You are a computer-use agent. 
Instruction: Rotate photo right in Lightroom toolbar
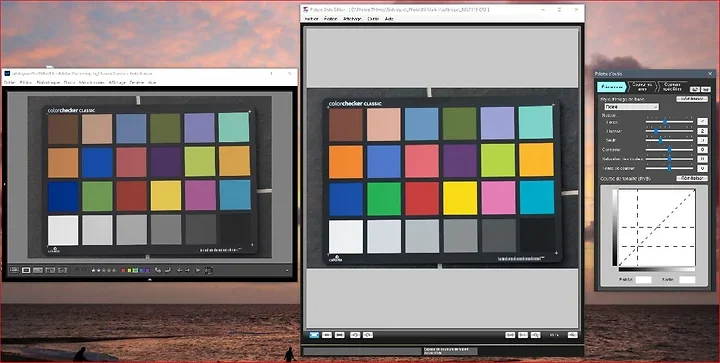[x=168, y=270]
